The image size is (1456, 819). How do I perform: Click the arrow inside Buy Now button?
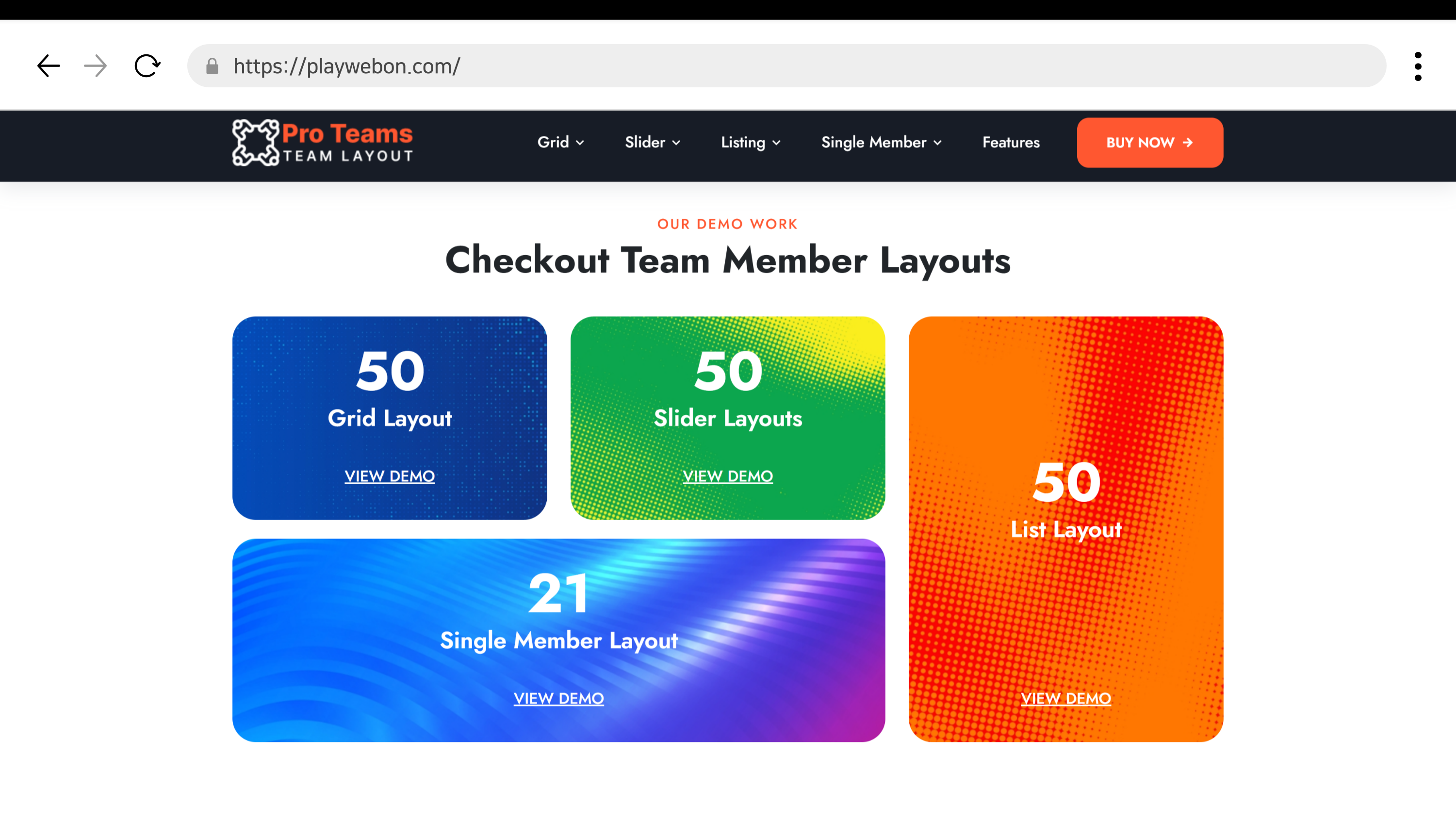click(x=1188, y=143)
